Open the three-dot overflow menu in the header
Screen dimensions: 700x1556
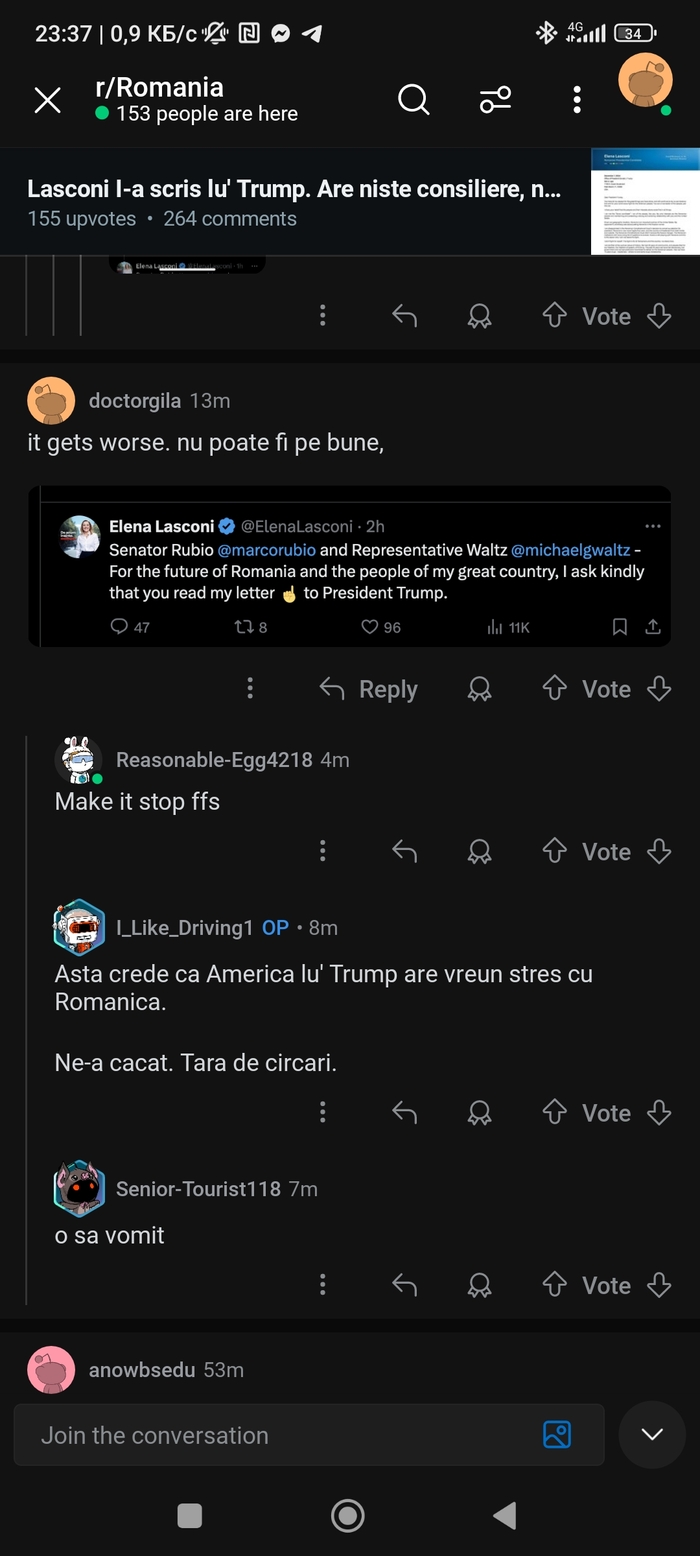577,99
